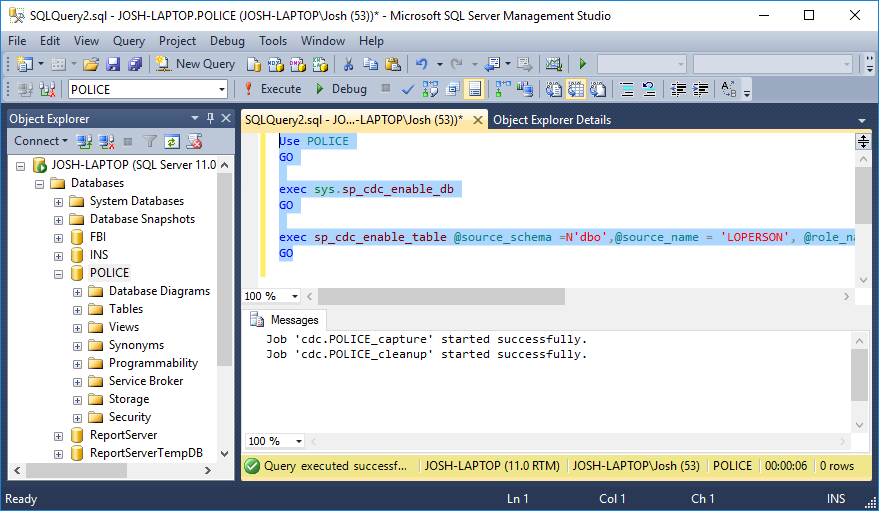
Task: Comment out the selected lines icon
Action: 627,89
